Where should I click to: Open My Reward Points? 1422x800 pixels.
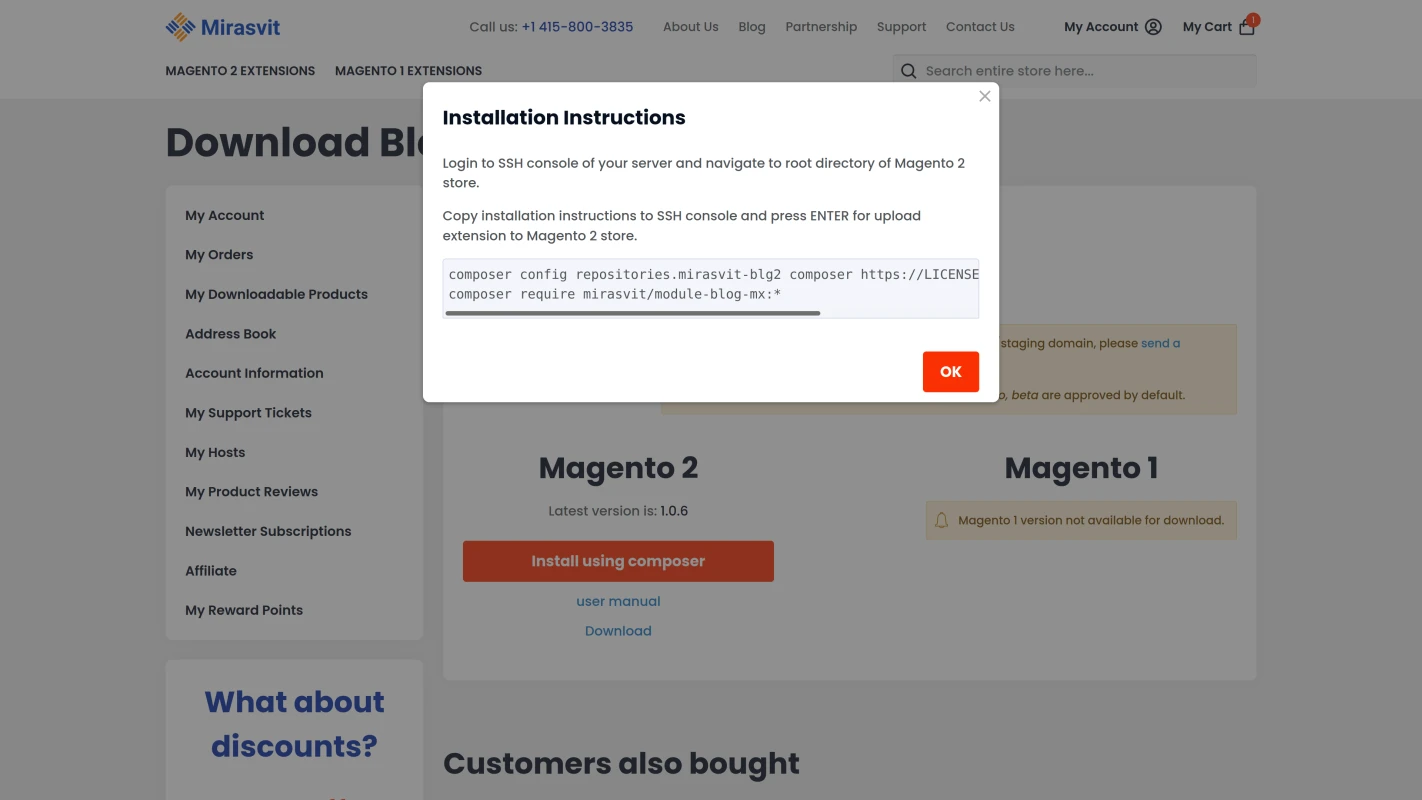click(244, 610)
